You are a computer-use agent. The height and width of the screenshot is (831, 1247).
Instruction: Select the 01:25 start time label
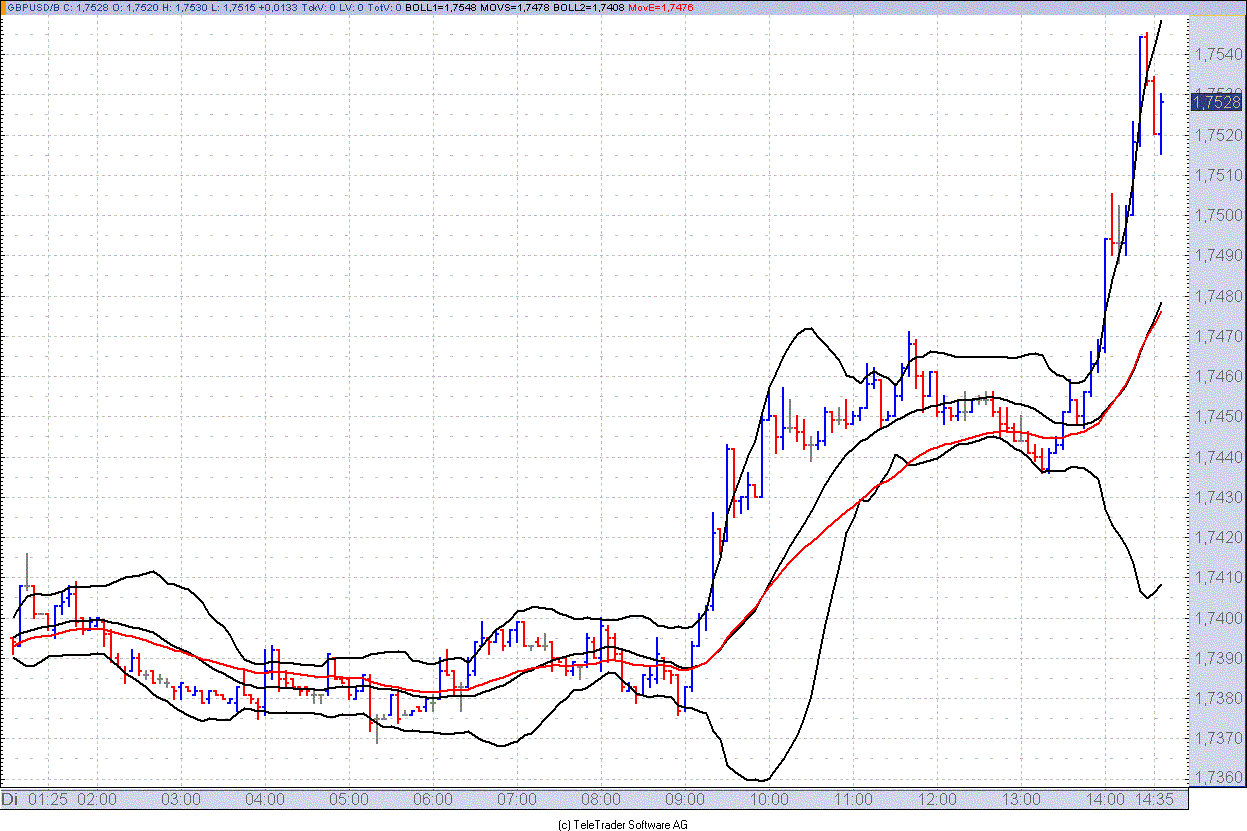[46, 799]
